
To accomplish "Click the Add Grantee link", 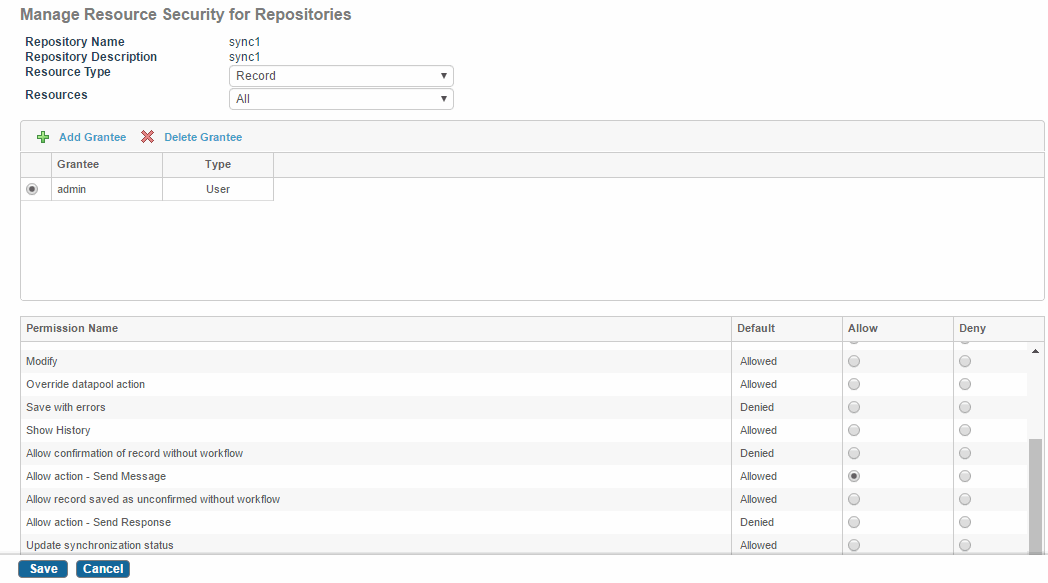I will tap(92, 137).
